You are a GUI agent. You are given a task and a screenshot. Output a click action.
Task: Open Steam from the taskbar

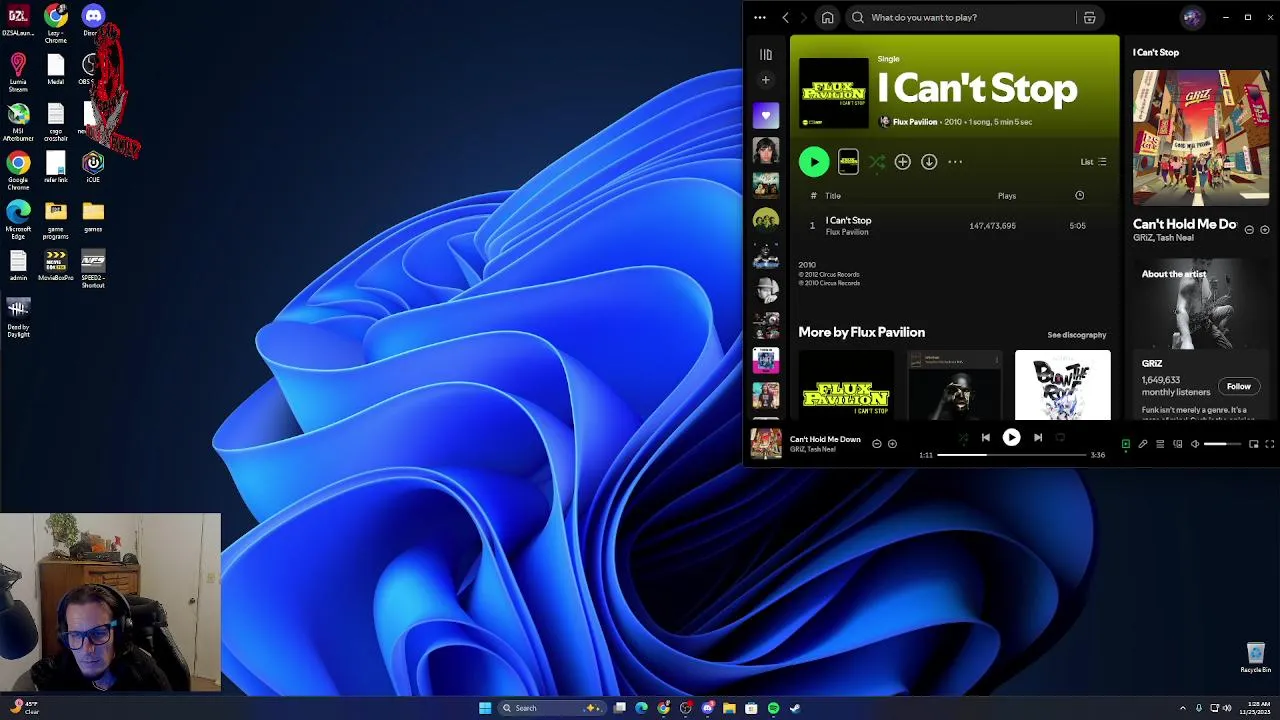pyautogui.click(x=795, y=708)
